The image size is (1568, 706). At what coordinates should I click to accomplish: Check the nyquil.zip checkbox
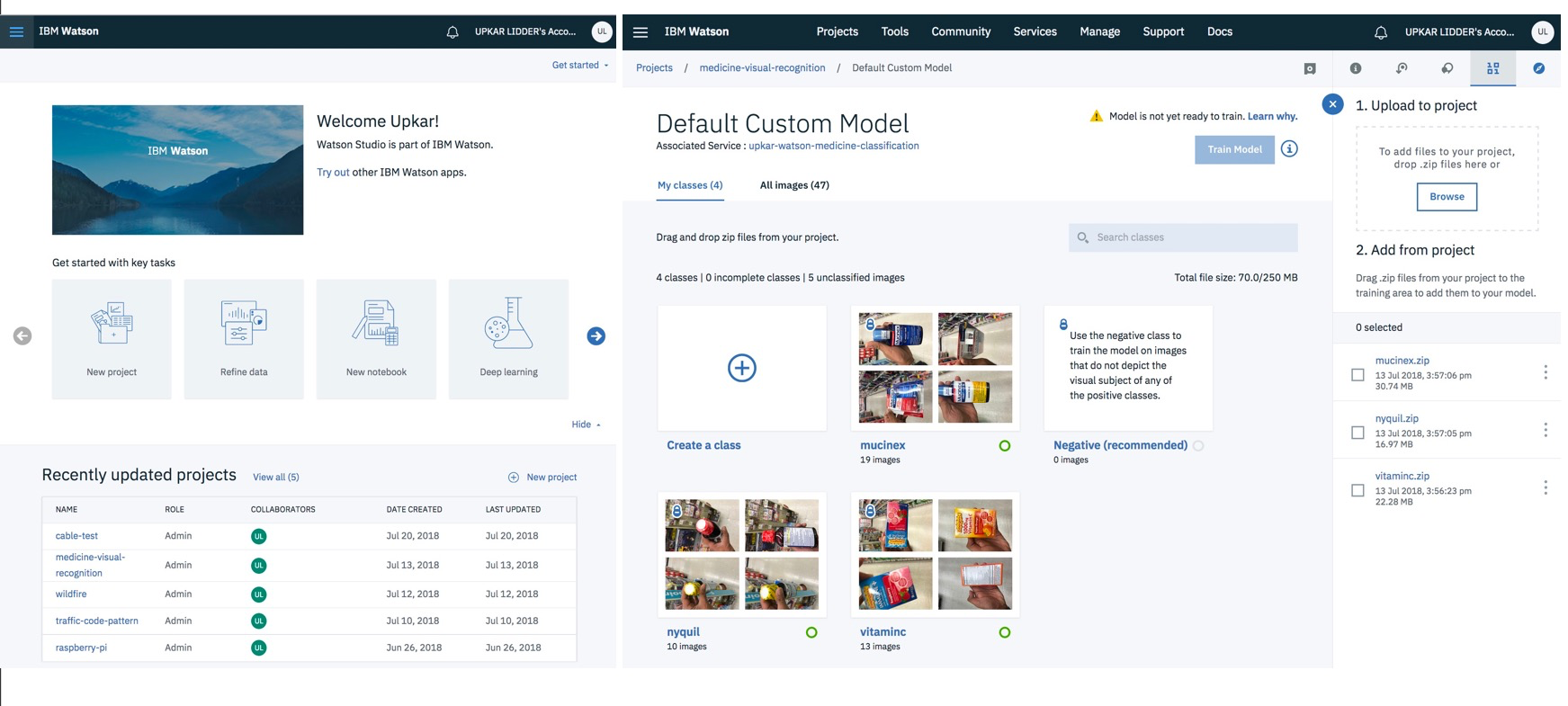1358,433
